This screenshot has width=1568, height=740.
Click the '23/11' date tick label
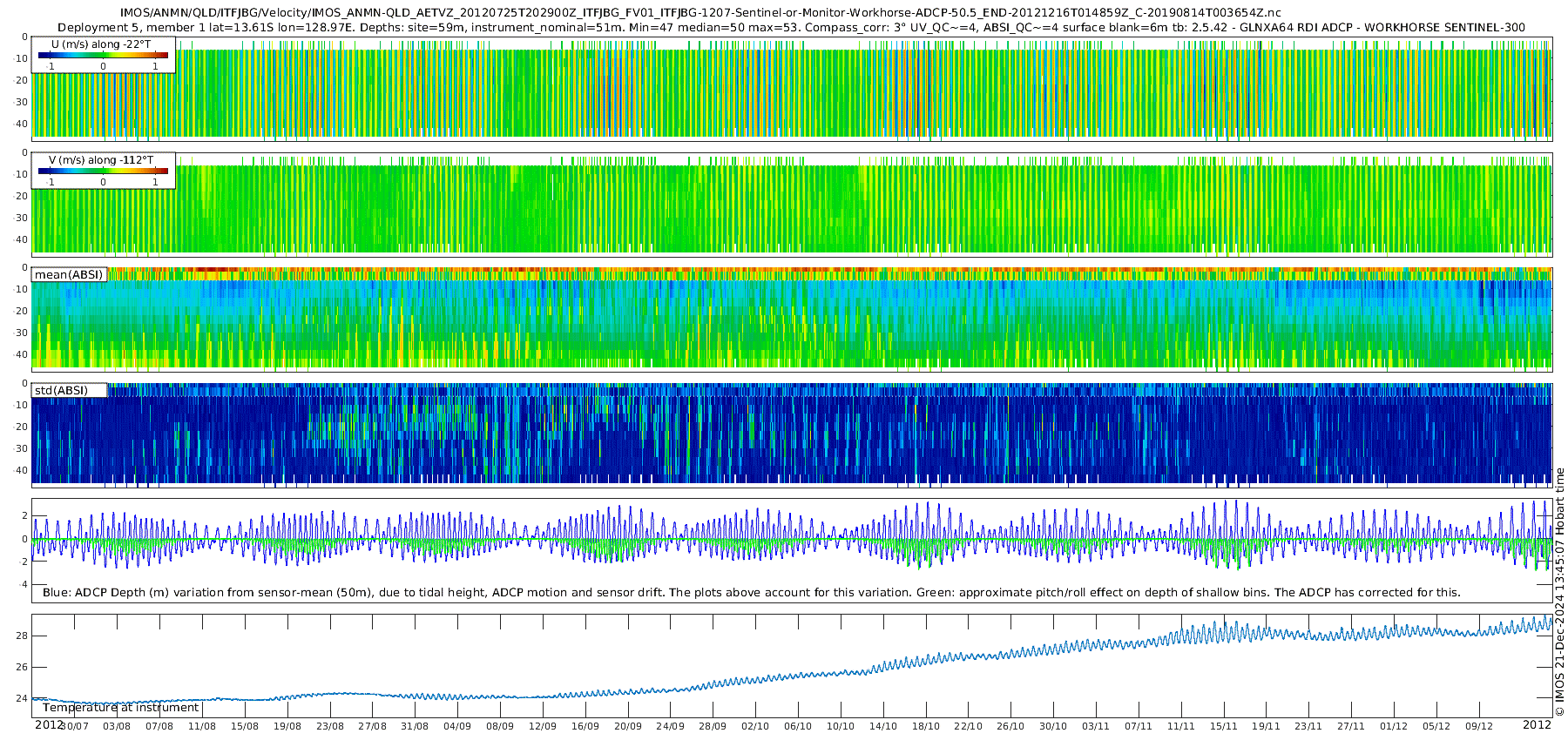(x=1308, y=726)
